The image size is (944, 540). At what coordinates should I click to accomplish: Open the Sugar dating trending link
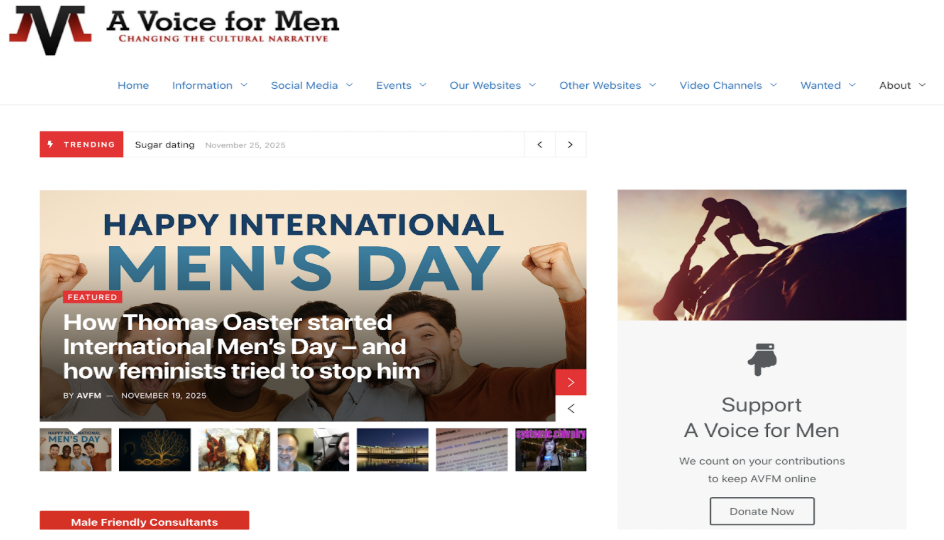[165, 145]
